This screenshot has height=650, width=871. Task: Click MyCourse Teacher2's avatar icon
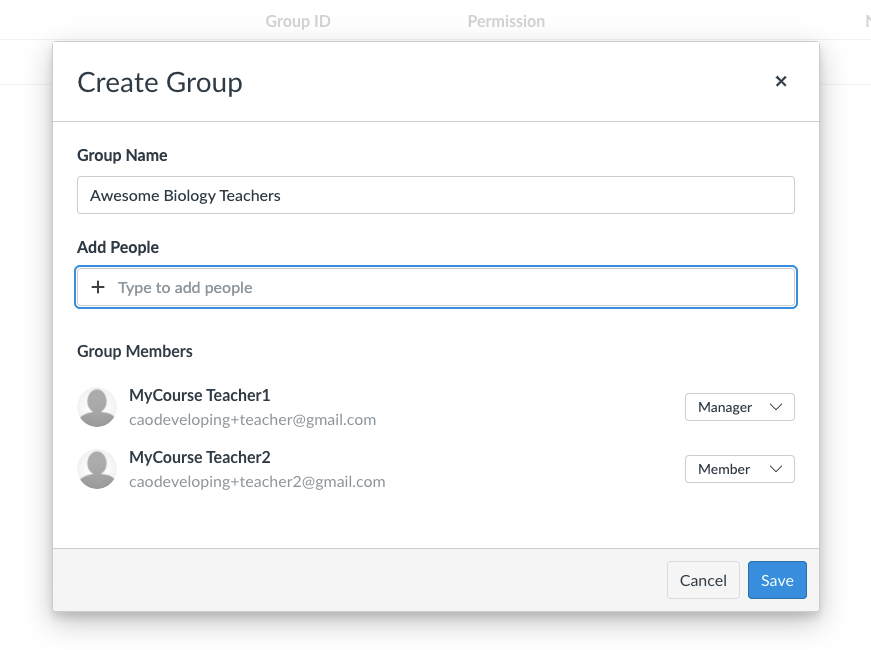pos(97,469)
